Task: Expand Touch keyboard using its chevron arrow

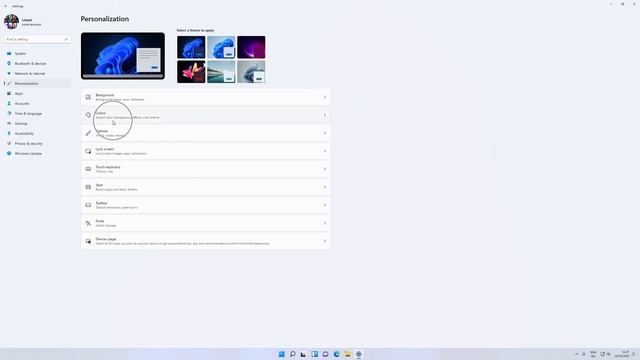Action: [x=325, y=169]
